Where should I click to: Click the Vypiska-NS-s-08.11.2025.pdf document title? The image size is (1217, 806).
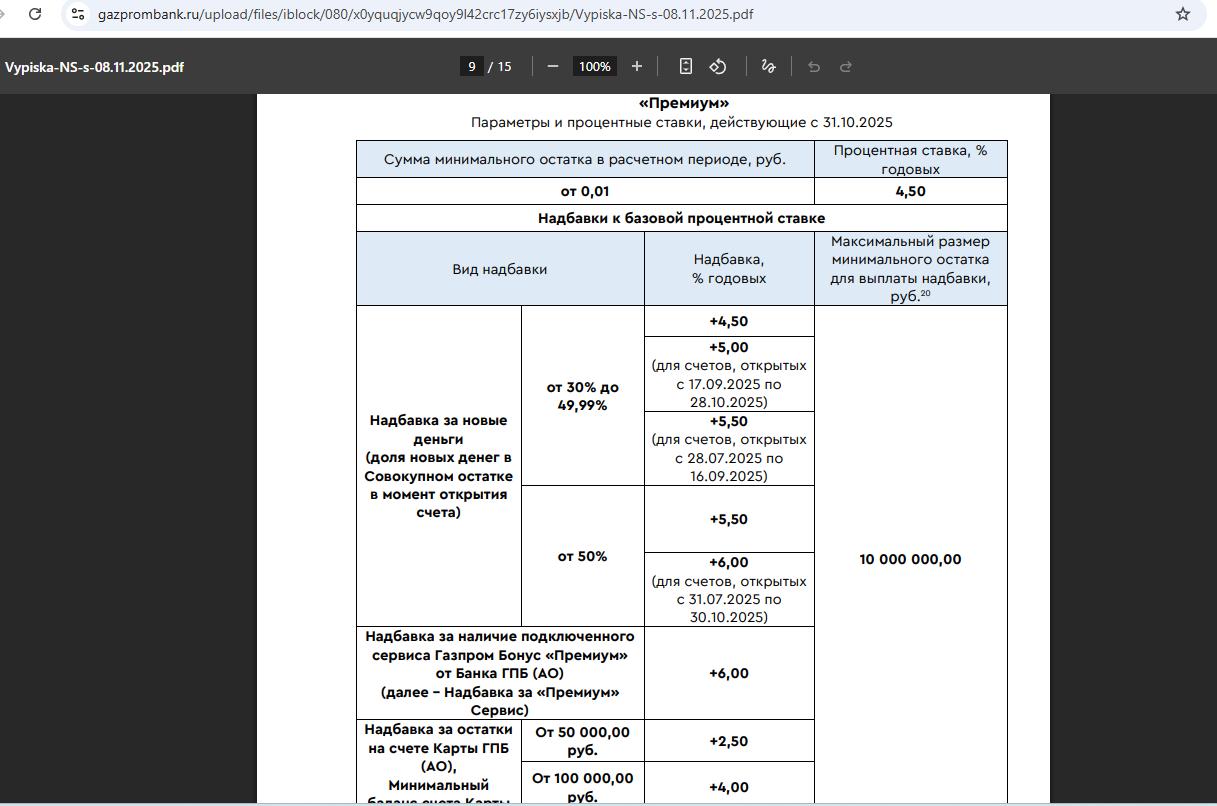pyautogui.click(x=94, y=67)
